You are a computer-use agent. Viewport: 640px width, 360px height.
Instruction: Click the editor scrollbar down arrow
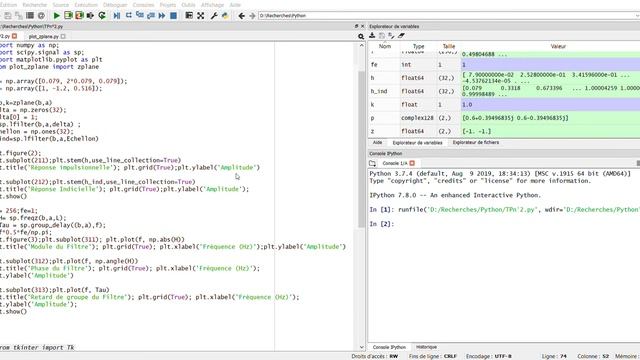361,347
